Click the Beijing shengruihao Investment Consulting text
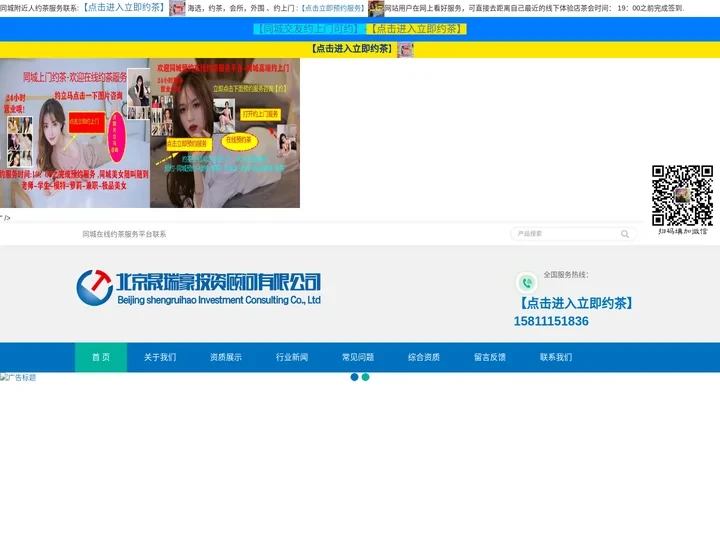The height and width of the screenshot is (540, 720). [x=219, y=300]
